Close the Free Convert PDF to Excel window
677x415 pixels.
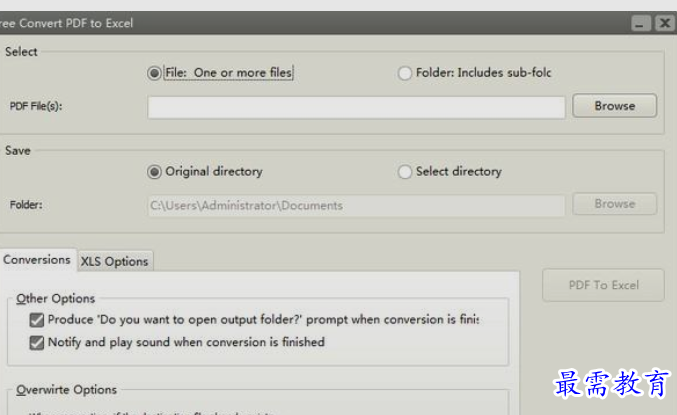tap(665, 23)
